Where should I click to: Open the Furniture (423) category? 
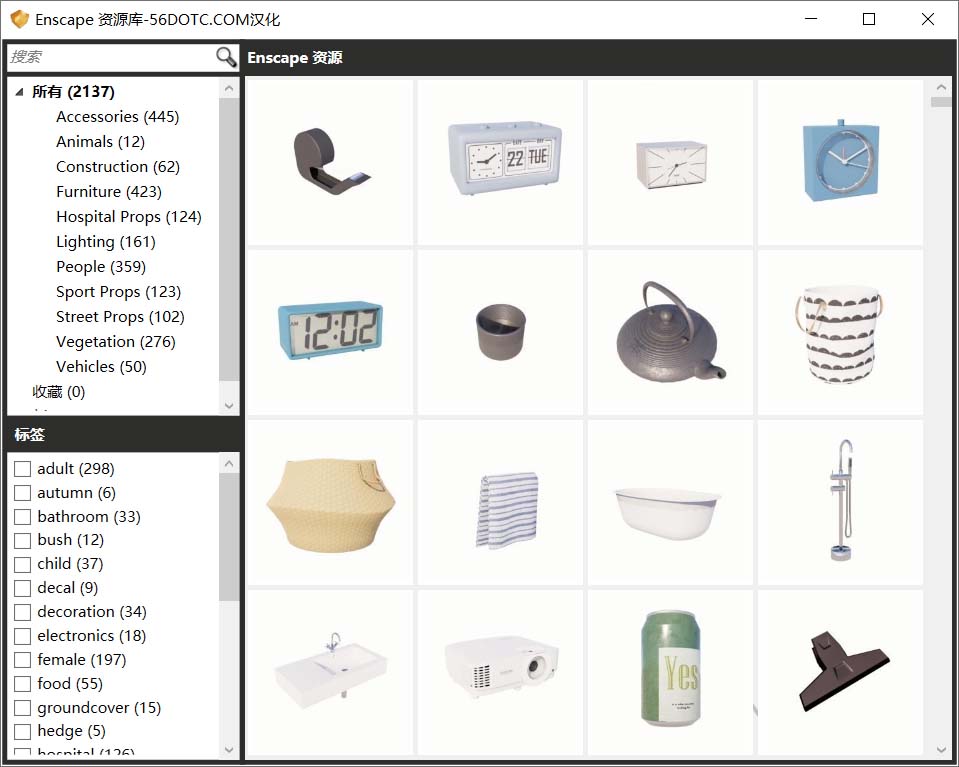coord(108,192)
